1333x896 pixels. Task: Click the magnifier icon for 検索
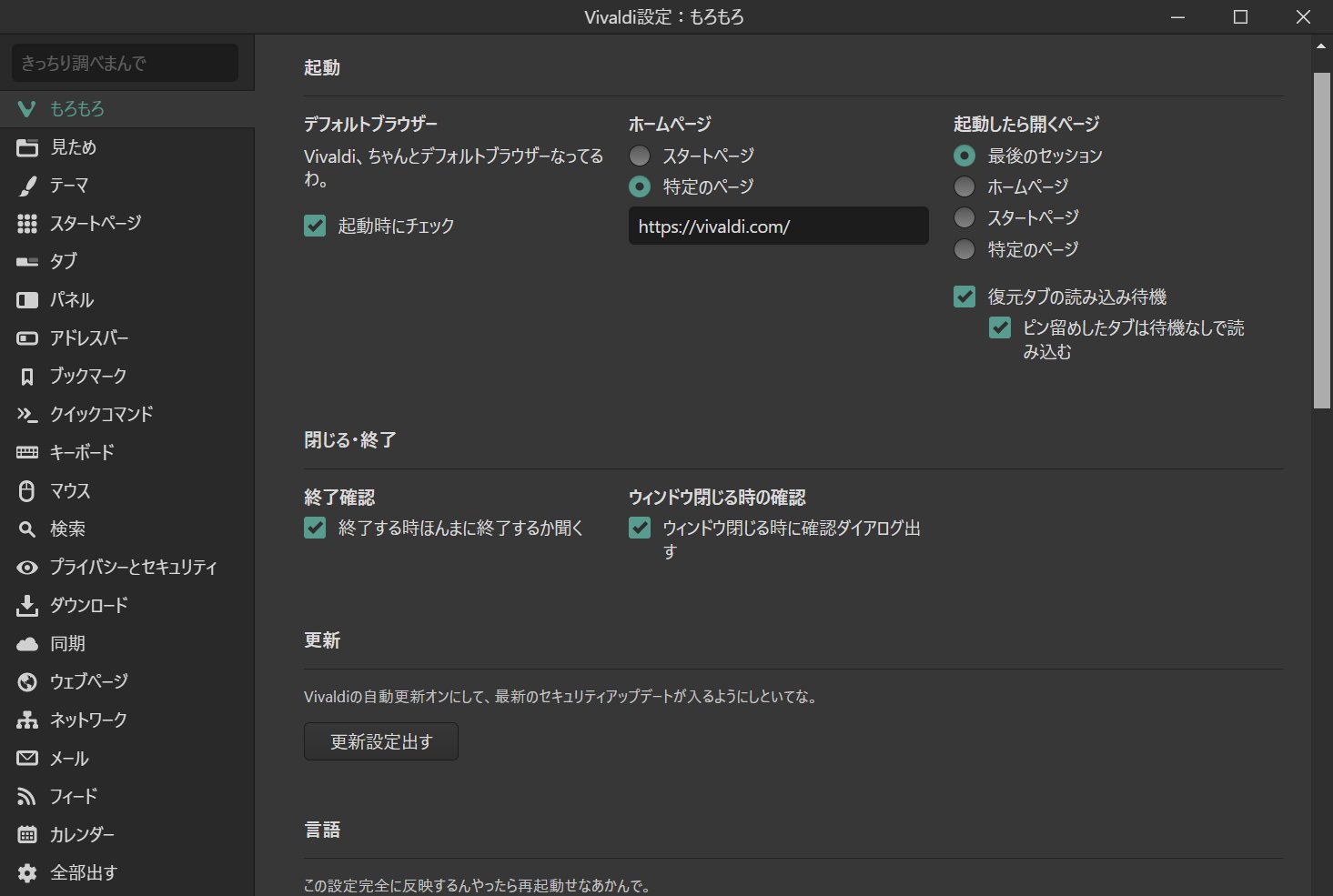(x=27, y=529)
